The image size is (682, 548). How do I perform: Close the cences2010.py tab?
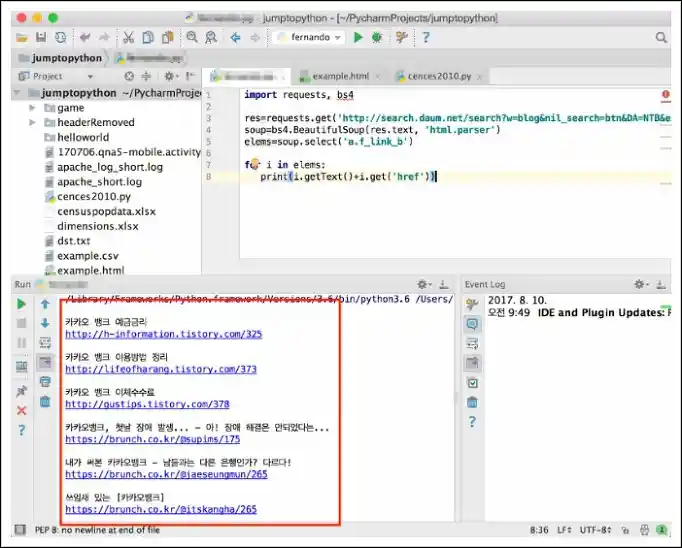(479, 77)
